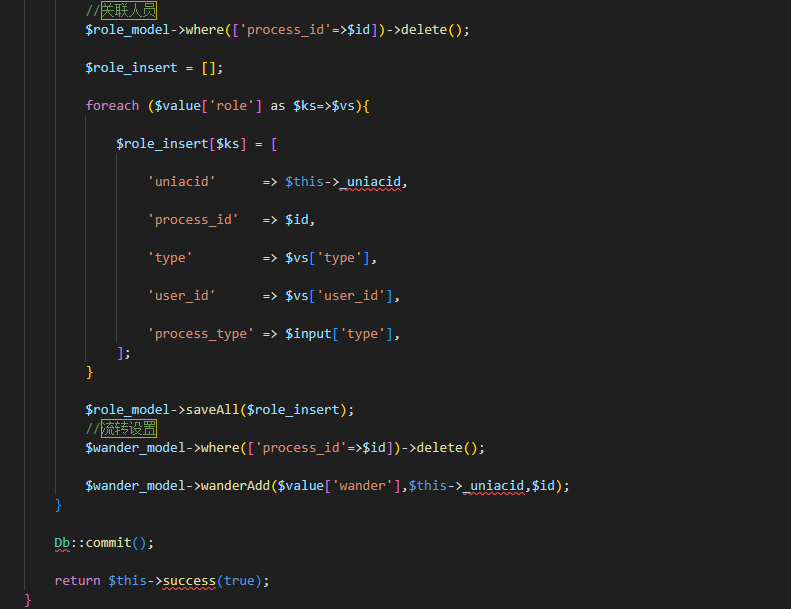Click the comment '//流转设置'
This screenshot has width=791, height=609.
(121, 428)
